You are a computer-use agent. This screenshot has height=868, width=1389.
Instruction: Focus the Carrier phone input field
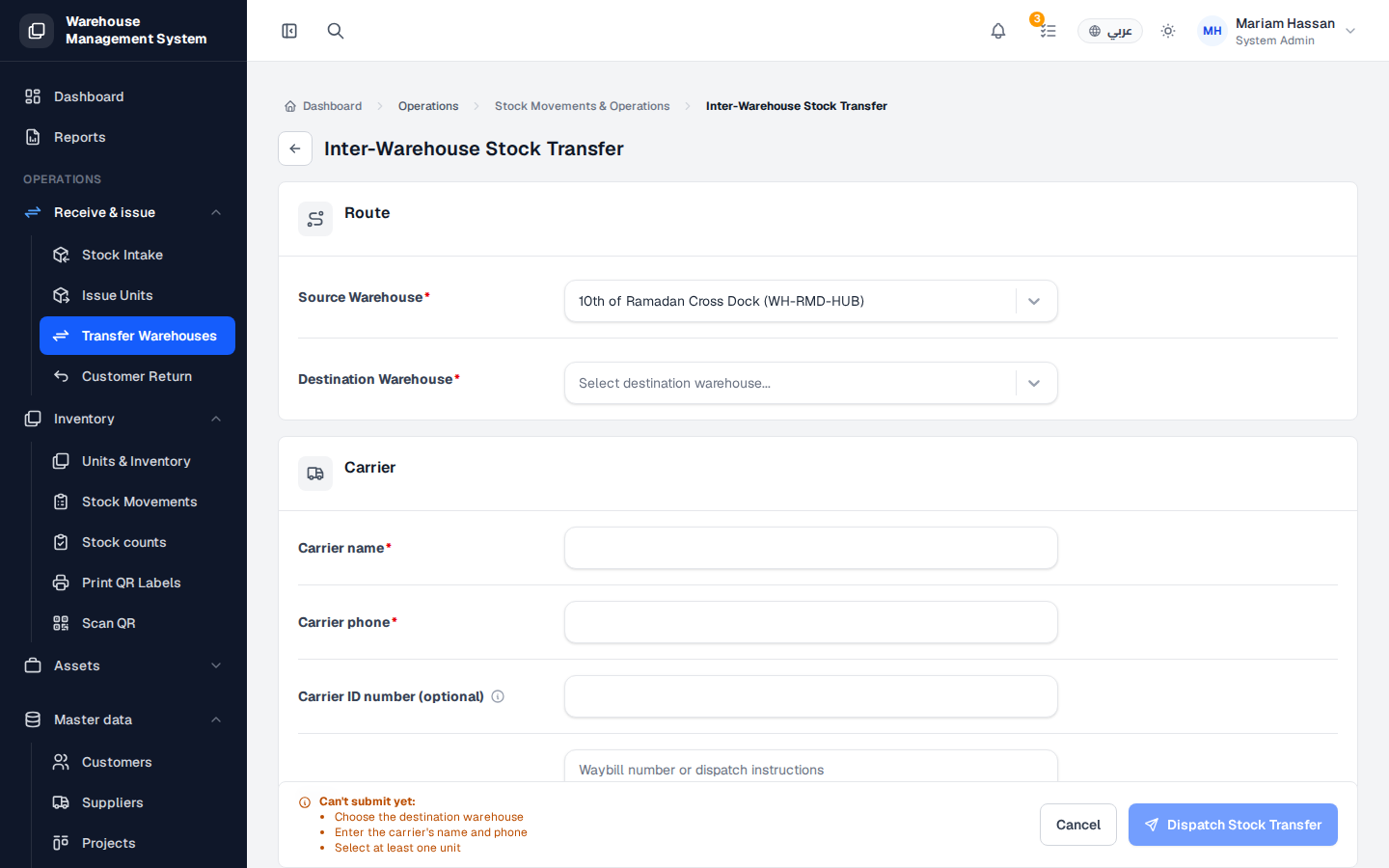click(x=811, y=622)
